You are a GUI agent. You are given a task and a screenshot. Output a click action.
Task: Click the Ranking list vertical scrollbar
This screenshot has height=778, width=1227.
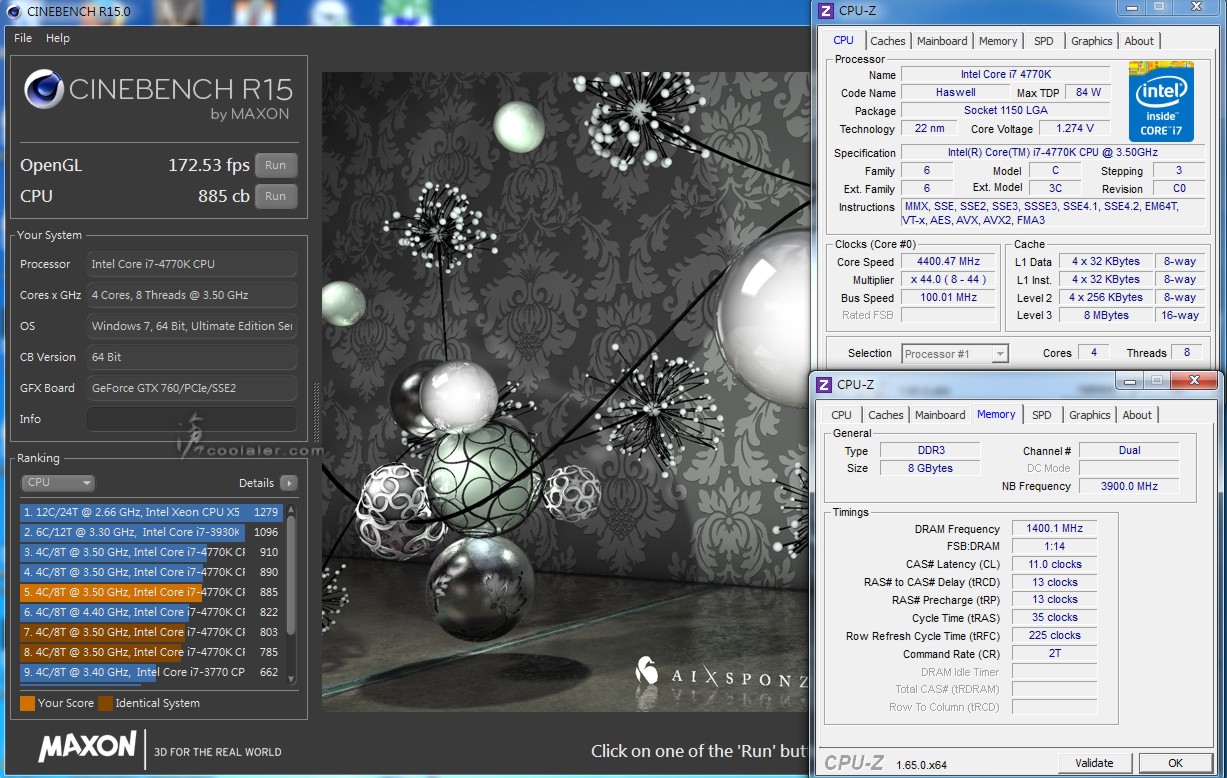point(291,592)
